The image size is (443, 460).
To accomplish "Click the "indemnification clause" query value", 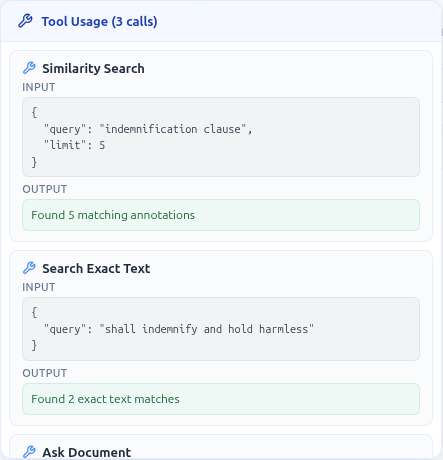I will [173, 129].
